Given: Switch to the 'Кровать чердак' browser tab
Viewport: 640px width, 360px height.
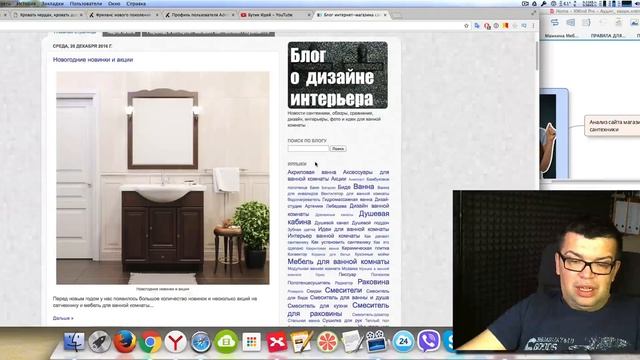Looking at the screenshot, I should 47,15.
